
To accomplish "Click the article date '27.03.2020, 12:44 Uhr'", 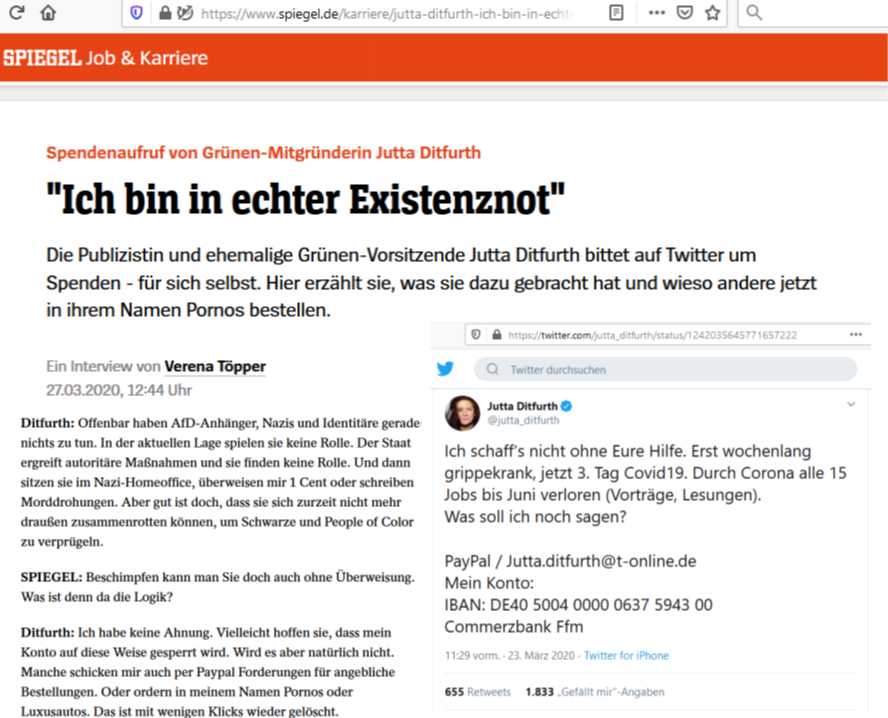I will pos(119,390).
